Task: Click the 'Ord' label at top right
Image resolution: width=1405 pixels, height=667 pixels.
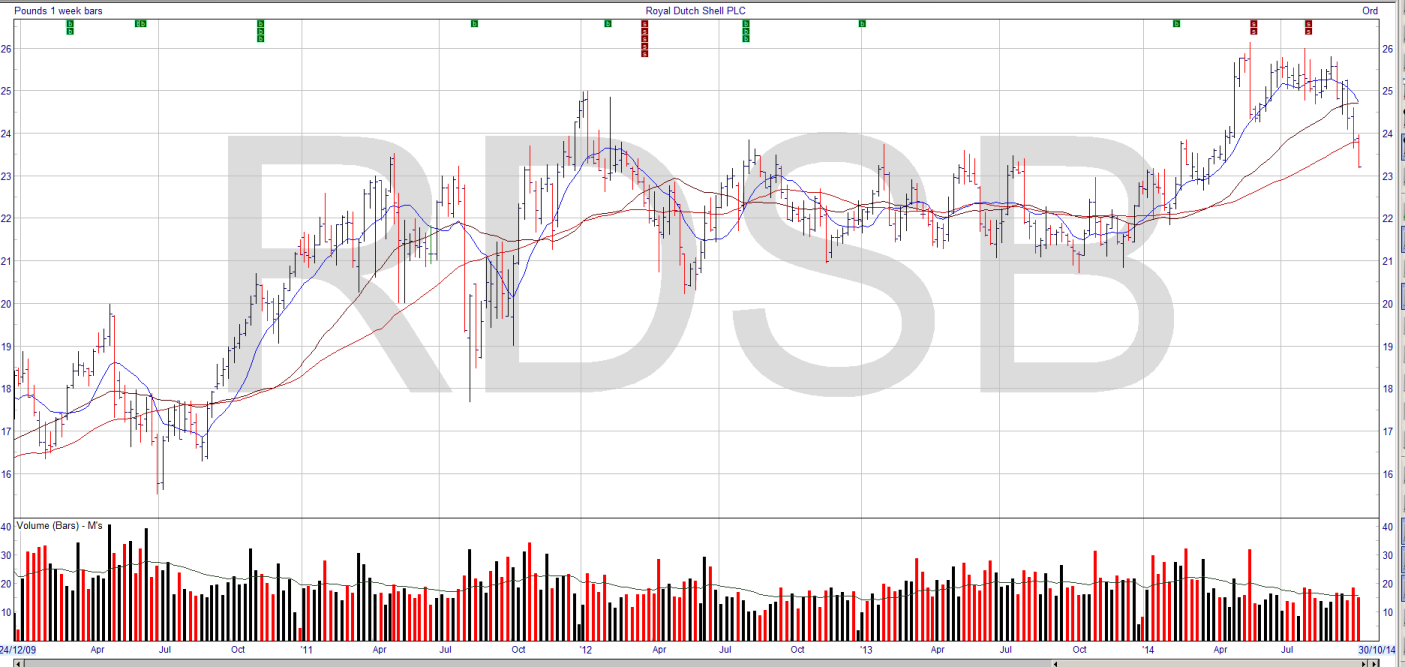Action: (1368, 11)
